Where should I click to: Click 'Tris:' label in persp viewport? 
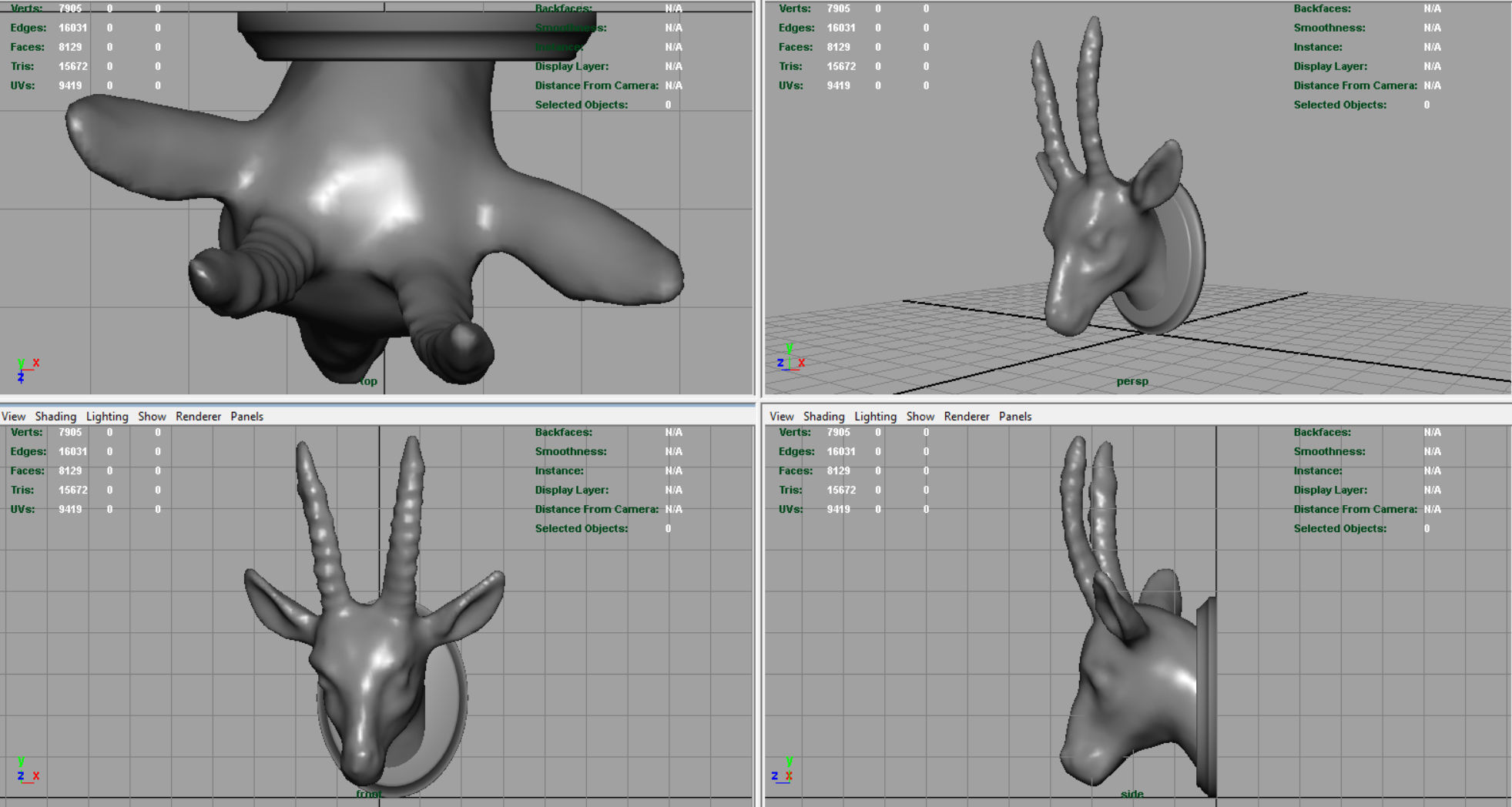(x=790, y=66)
